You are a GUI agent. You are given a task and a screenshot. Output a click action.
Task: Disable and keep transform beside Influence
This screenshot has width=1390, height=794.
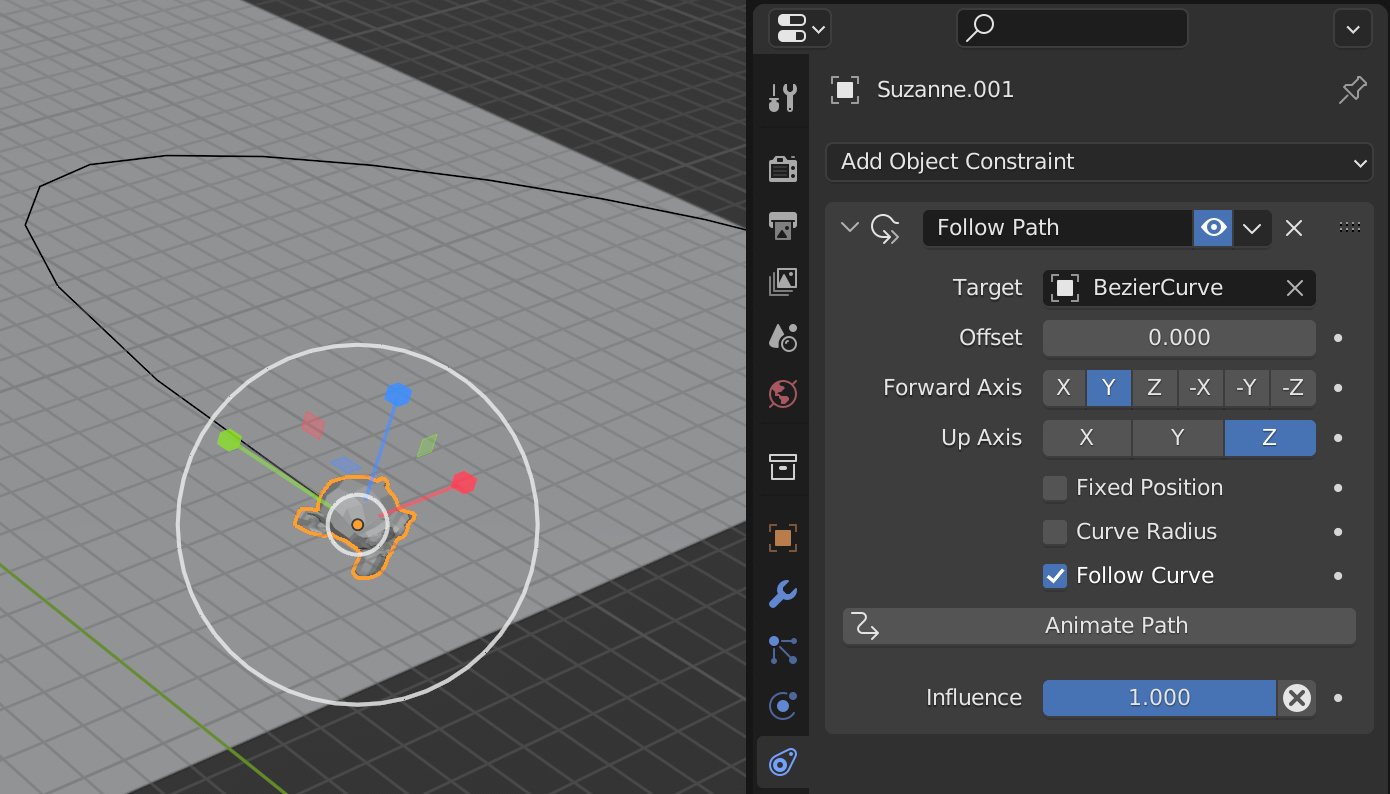coord(1297,698)
